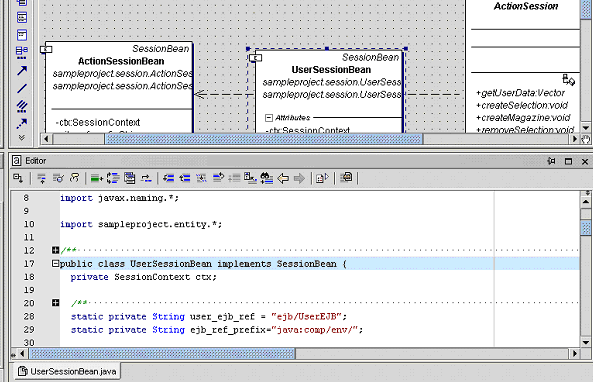Viewport: 593px width, 382px height.
Task: Click the class icon on UserSessionBean box
Action: click(256, 58)
